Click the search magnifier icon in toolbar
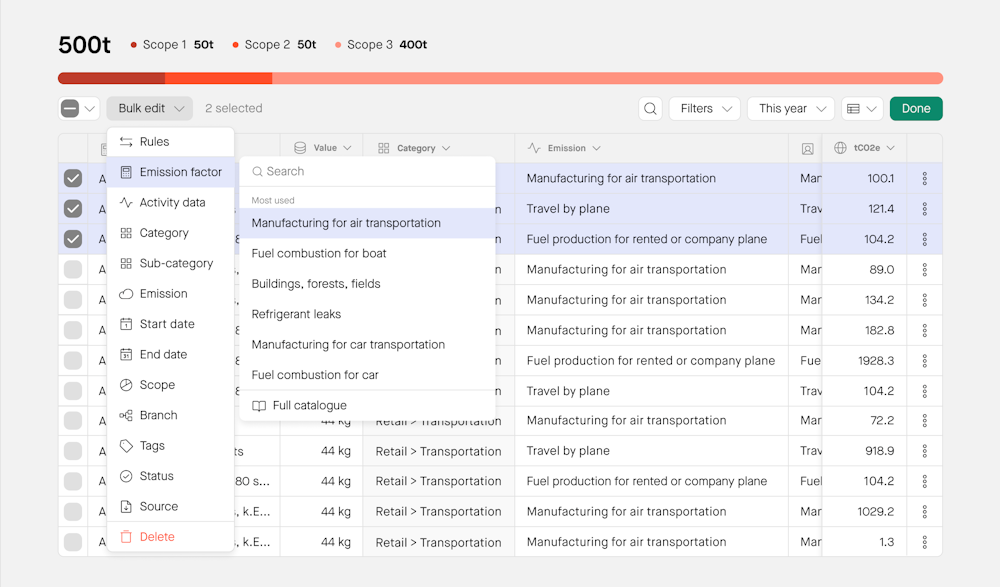This screenshot has height=587, width=1000. pos(651,109)
